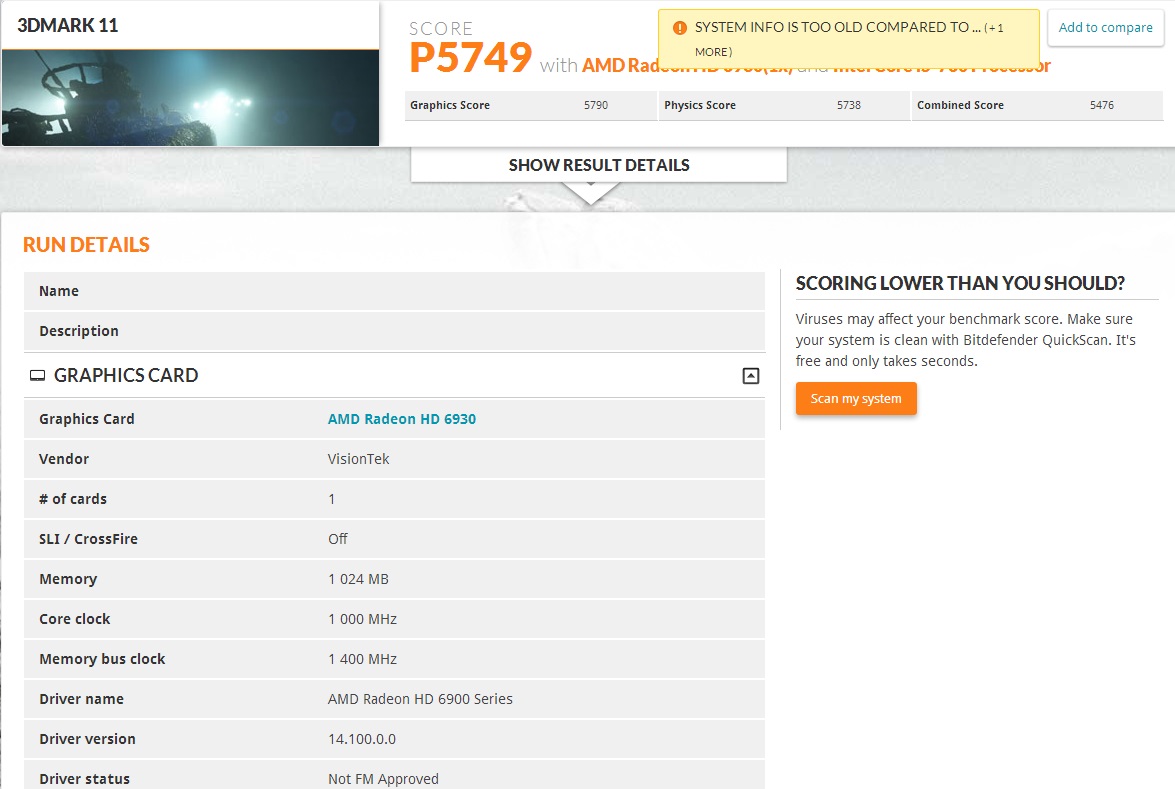1175x789 pixels.
Task: Click the GRAPHICS CARD section header
Action: (394, 375)
